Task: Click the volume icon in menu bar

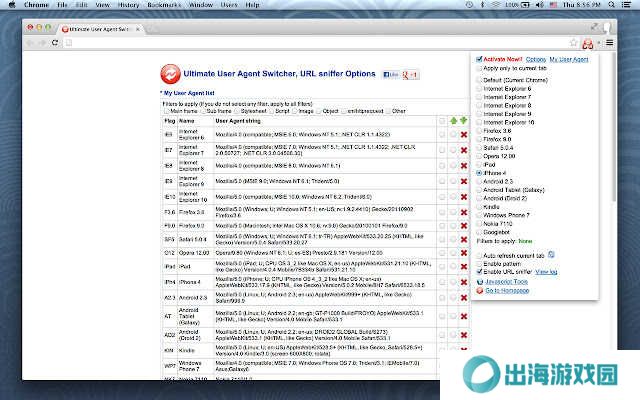Action: (x=540, y=5)
